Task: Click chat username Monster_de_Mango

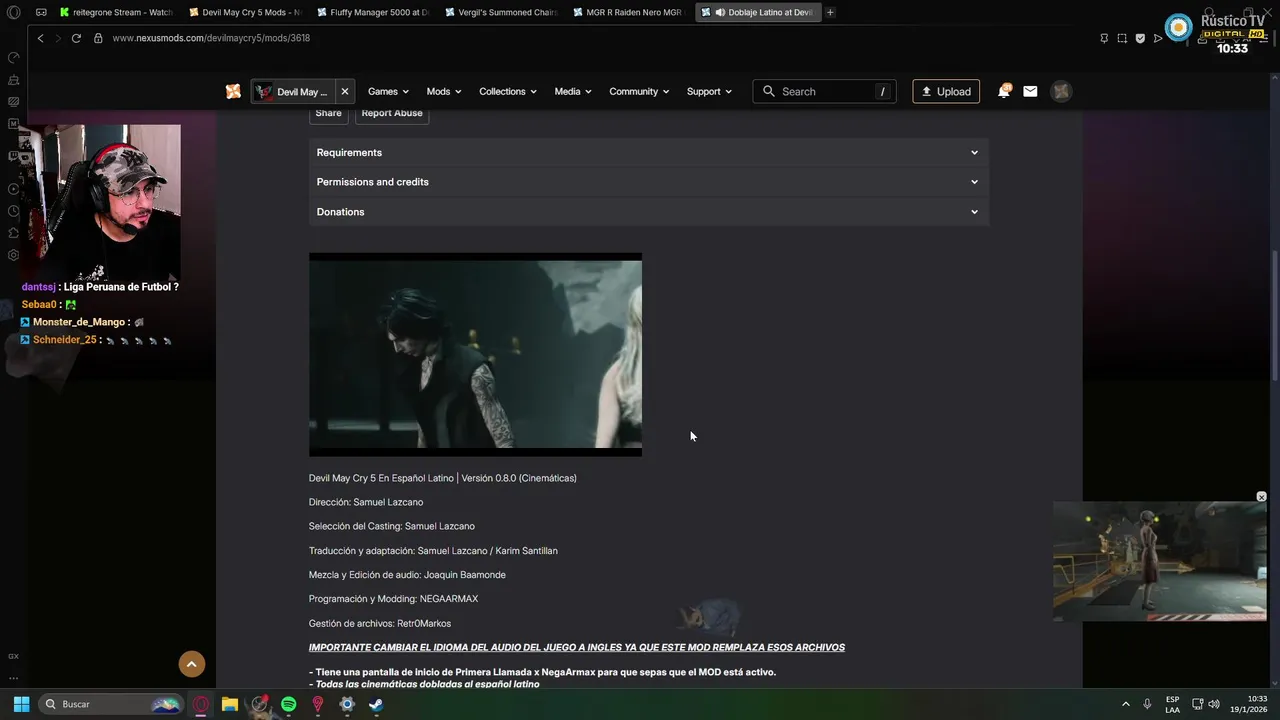Action: pyautogui.click(x=79, y=322)
